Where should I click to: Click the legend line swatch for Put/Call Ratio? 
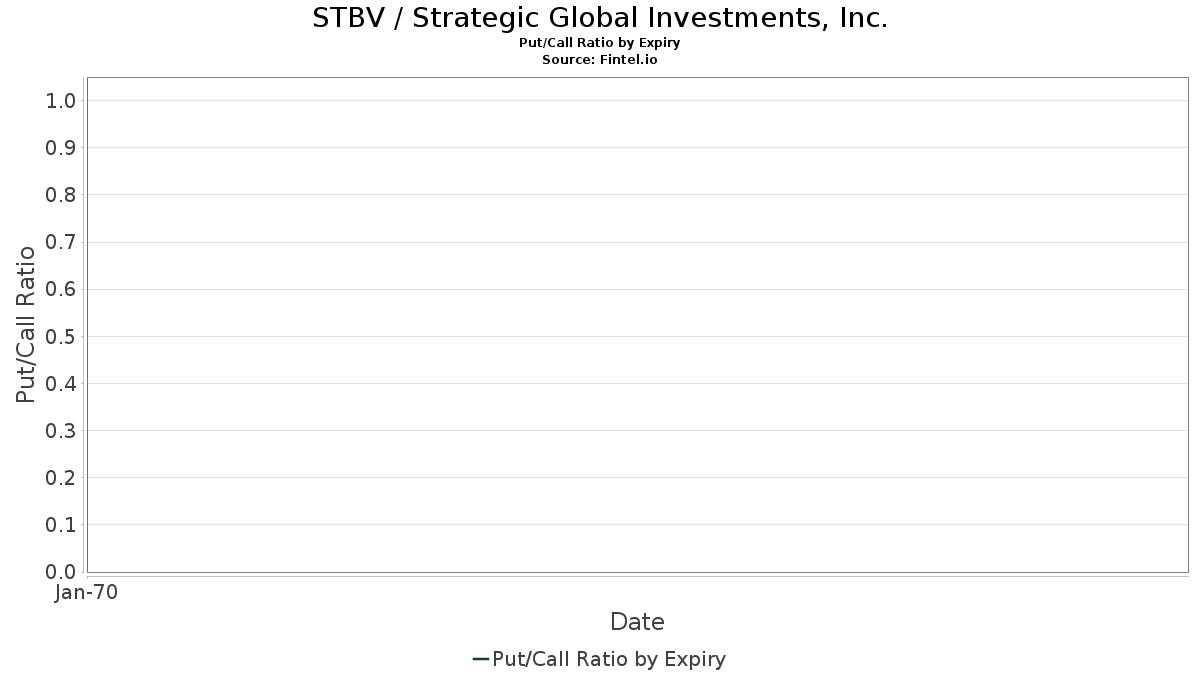coord(480,659)
